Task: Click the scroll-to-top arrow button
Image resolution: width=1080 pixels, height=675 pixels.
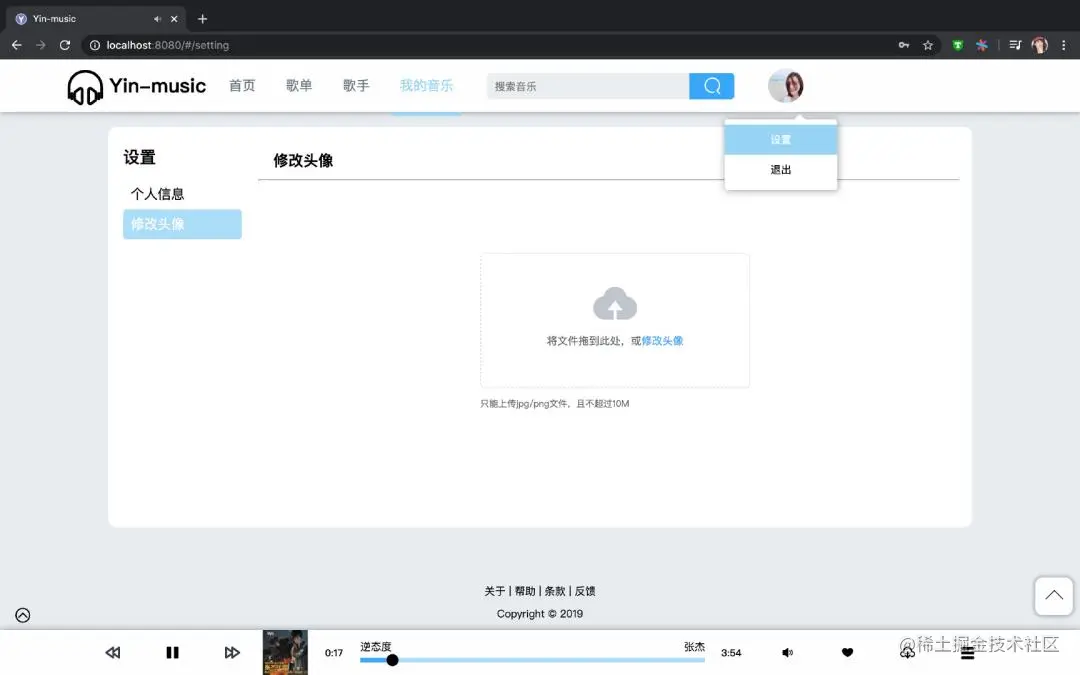Action: click(1054, 596)
